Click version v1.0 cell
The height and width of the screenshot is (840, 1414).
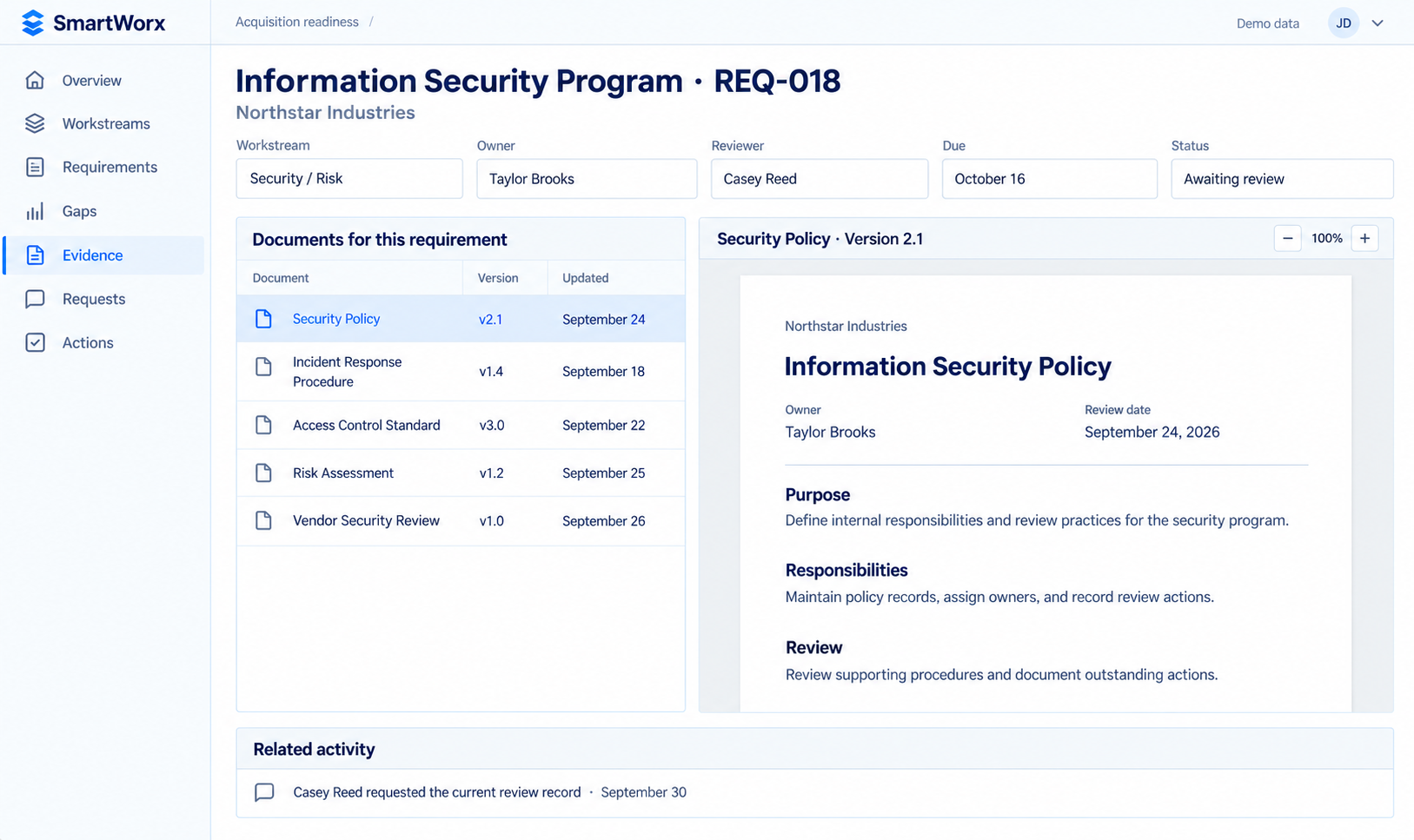click(491, 520)
